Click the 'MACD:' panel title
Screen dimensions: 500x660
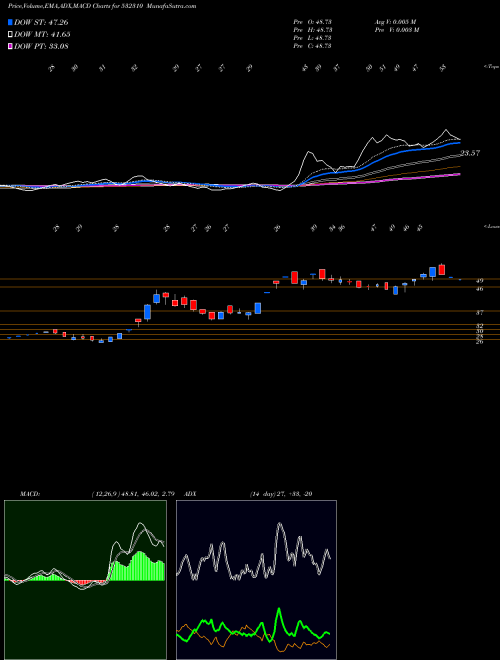coord(29,494)
